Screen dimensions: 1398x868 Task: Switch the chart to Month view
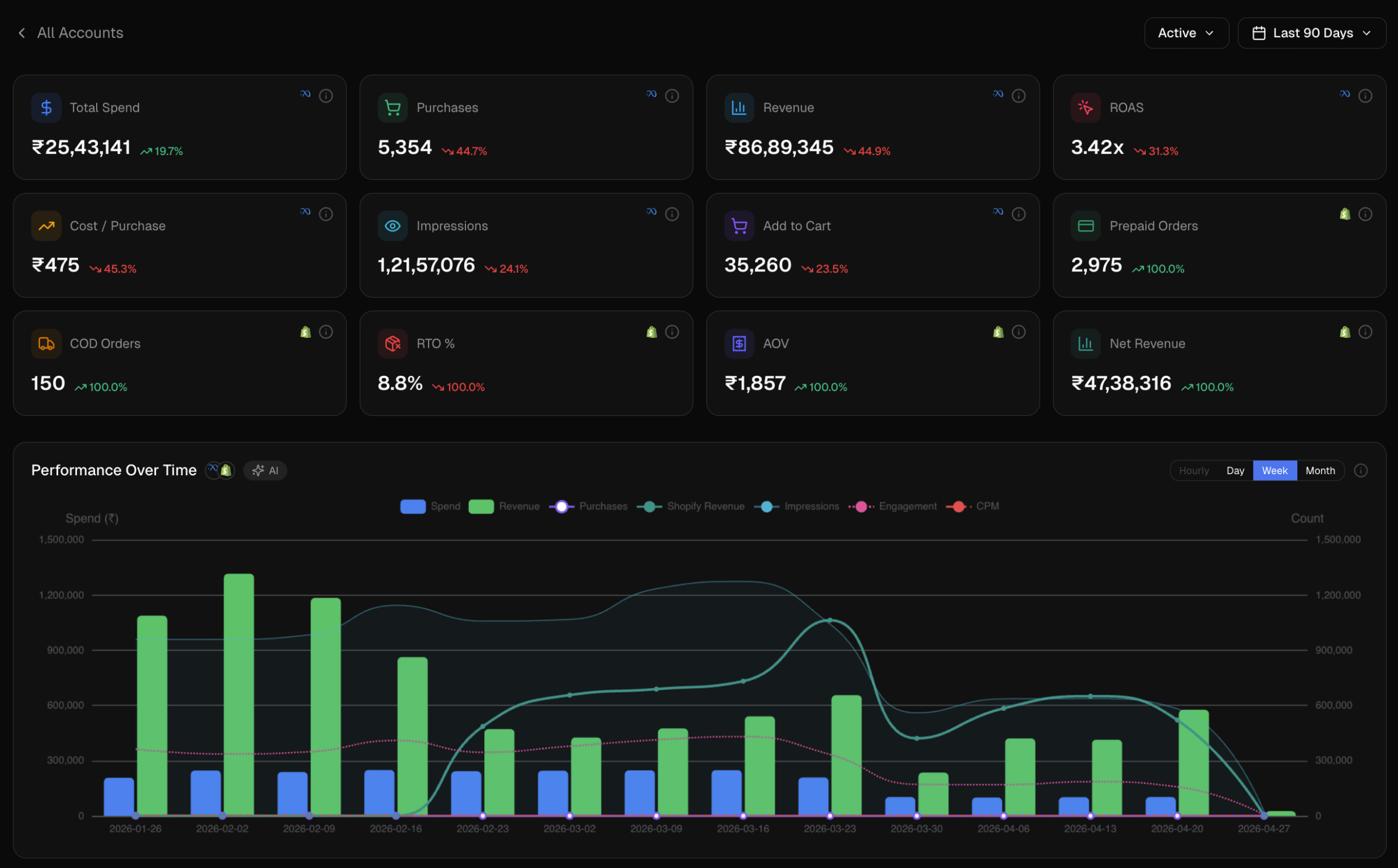click(x=1321, y=470)
